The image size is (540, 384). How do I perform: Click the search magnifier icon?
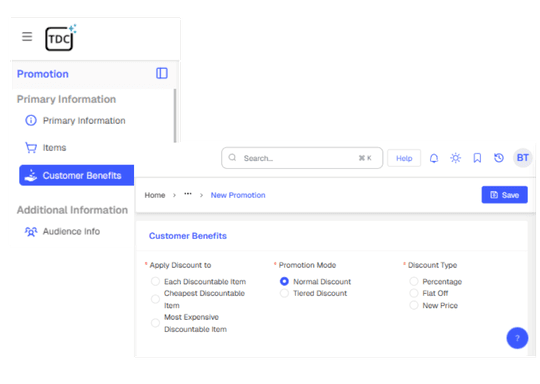pyautogui.click(x=232, y=158)
